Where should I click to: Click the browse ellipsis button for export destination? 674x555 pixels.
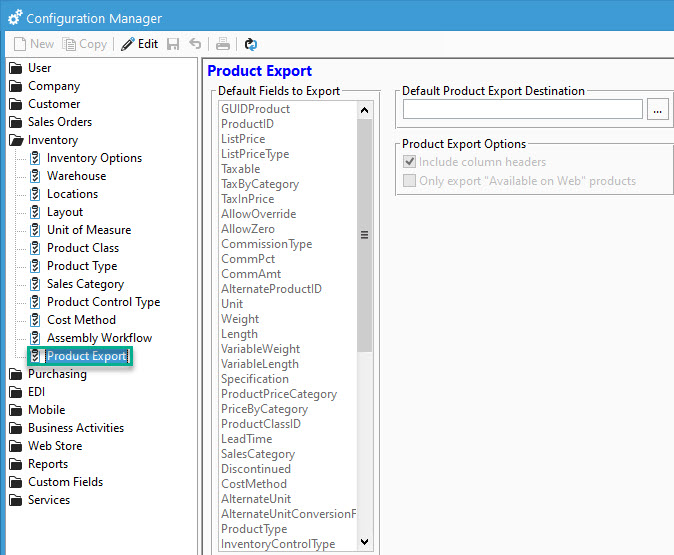[x=657, y=110]
